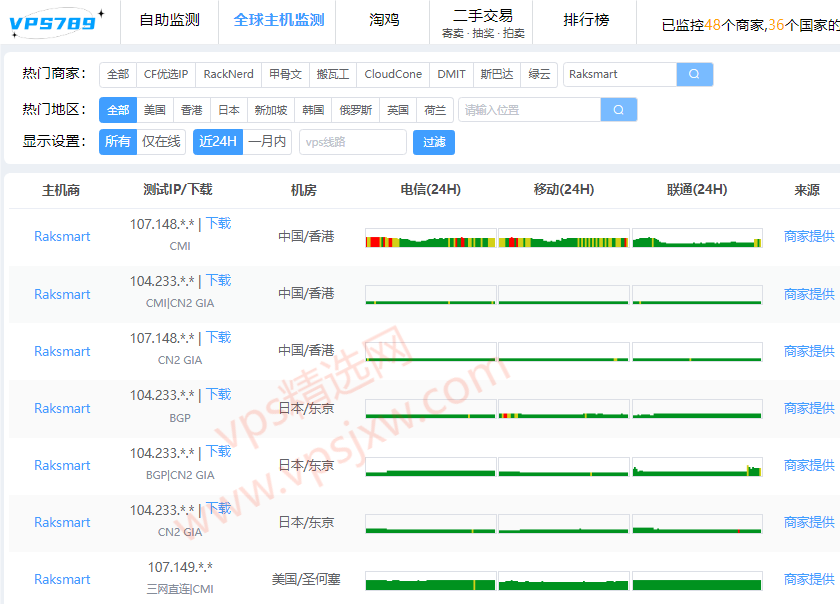Filter merchants by RackNerd

(x=229, y=74)
